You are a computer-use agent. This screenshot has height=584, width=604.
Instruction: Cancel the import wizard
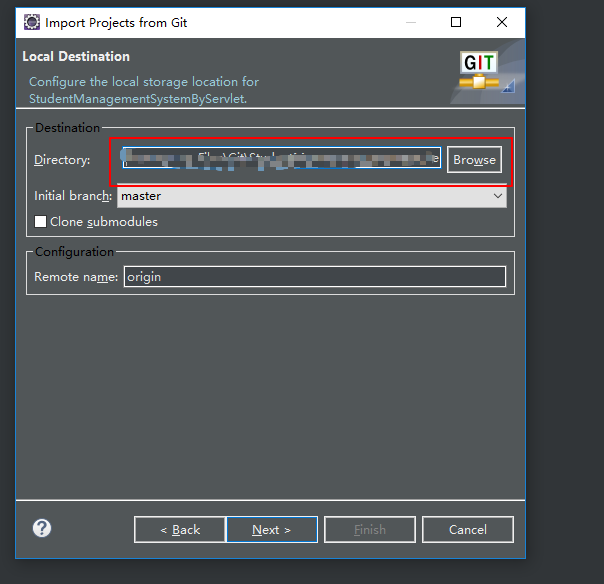tap(468, 529)
